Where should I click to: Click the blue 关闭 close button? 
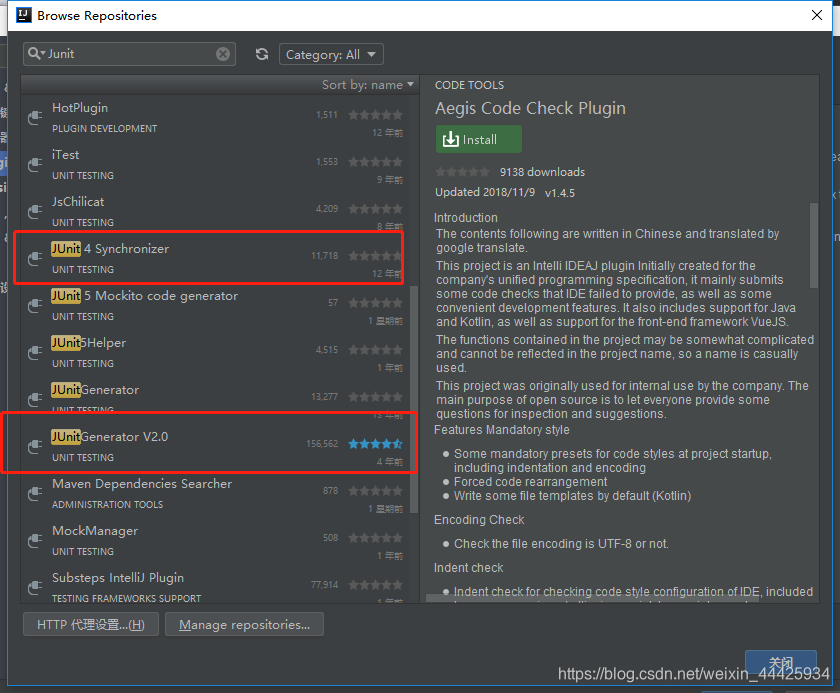pos(781,663)
